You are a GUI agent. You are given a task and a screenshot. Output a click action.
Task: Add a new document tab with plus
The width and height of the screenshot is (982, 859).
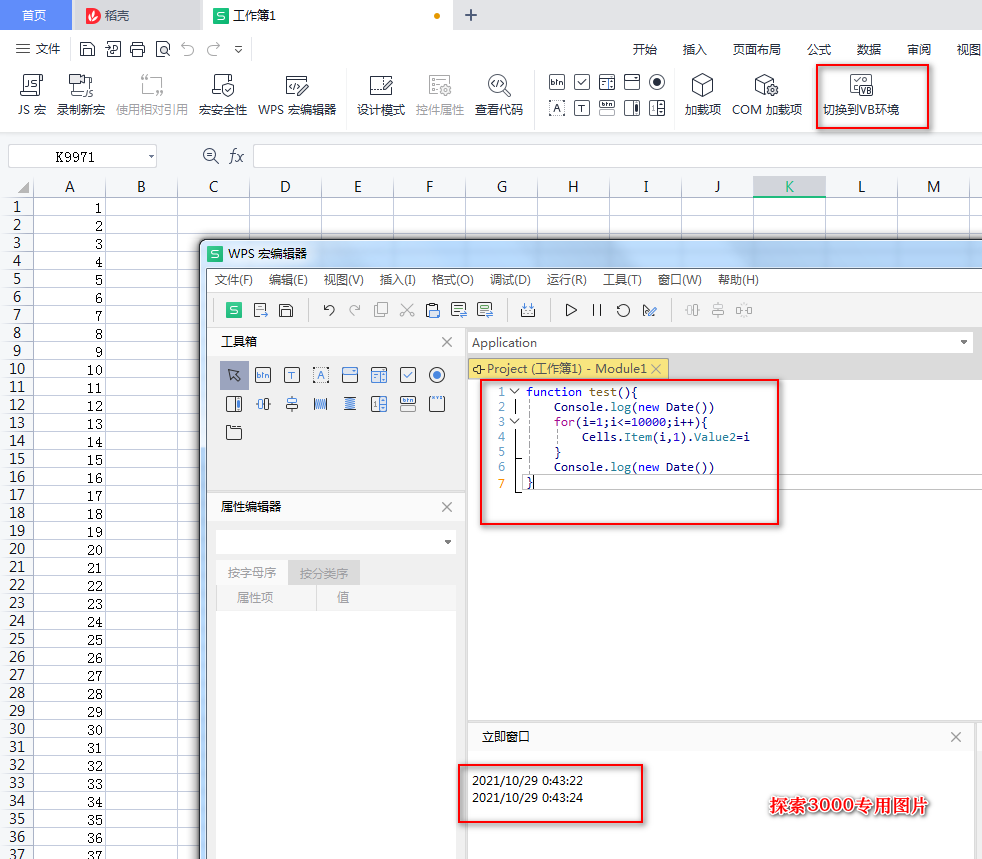point(471,15)
